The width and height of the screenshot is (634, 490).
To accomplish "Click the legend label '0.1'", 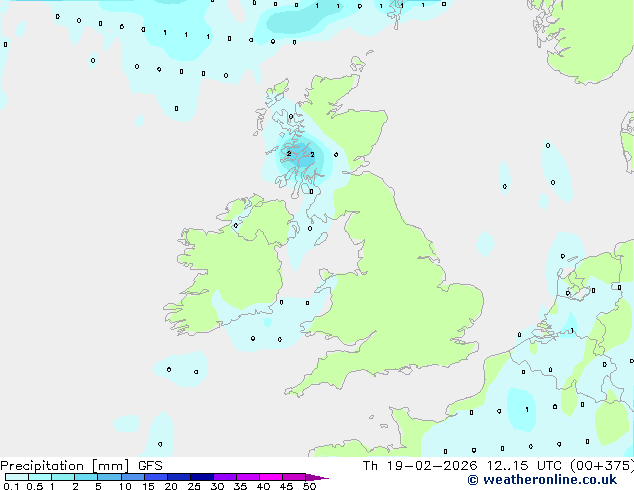I will [x=11, y=486].
